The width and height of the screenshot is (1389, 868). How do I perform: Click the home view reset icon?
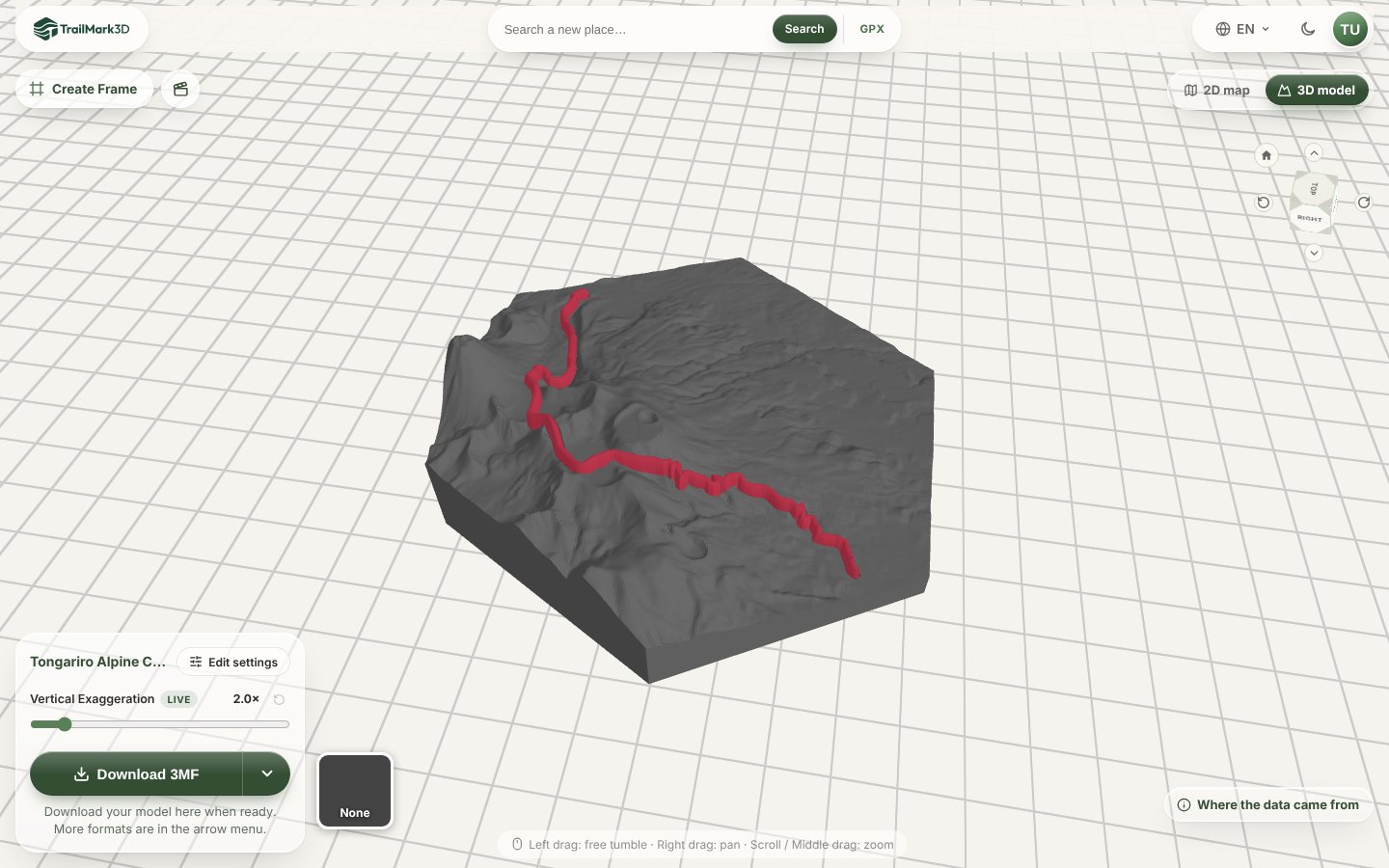coord(1266,155)
